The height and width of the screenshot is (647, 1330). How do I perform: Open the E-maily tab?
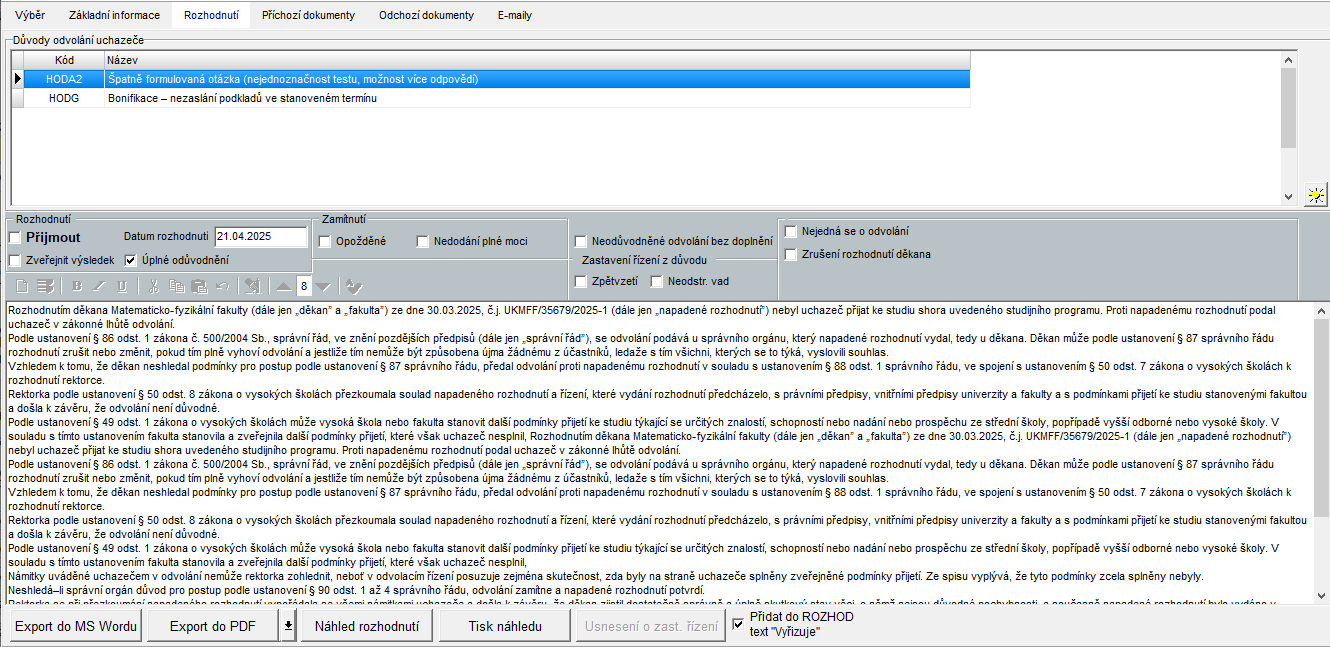514,16
